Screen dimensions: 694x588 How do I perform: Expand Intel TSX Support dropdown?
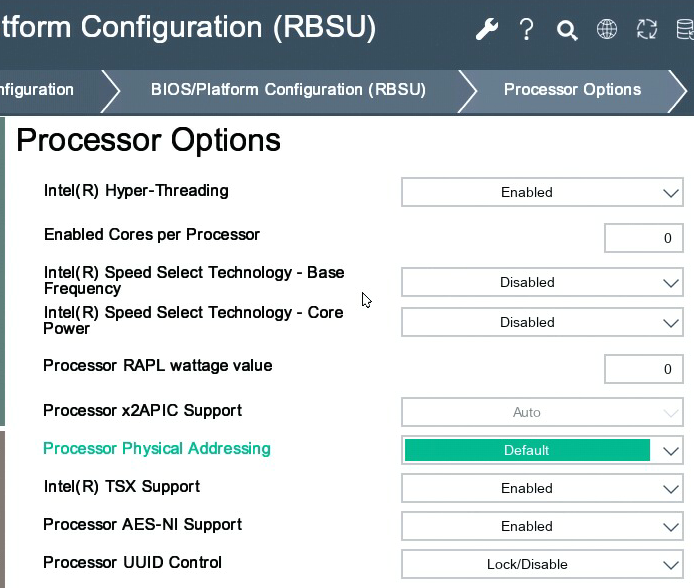(541, 488)
